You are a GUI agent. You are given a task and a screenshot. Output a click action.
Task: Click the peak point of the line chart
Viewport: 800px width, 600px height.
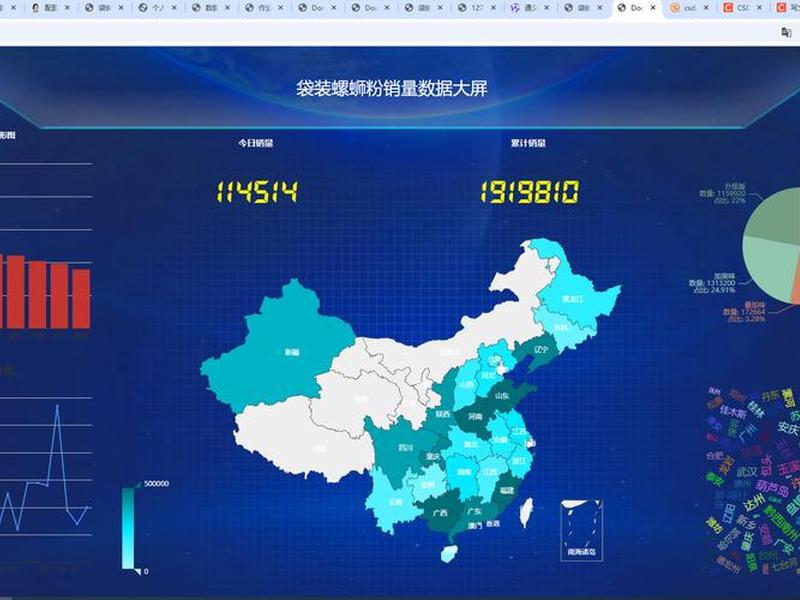click(x=58, y=406)
